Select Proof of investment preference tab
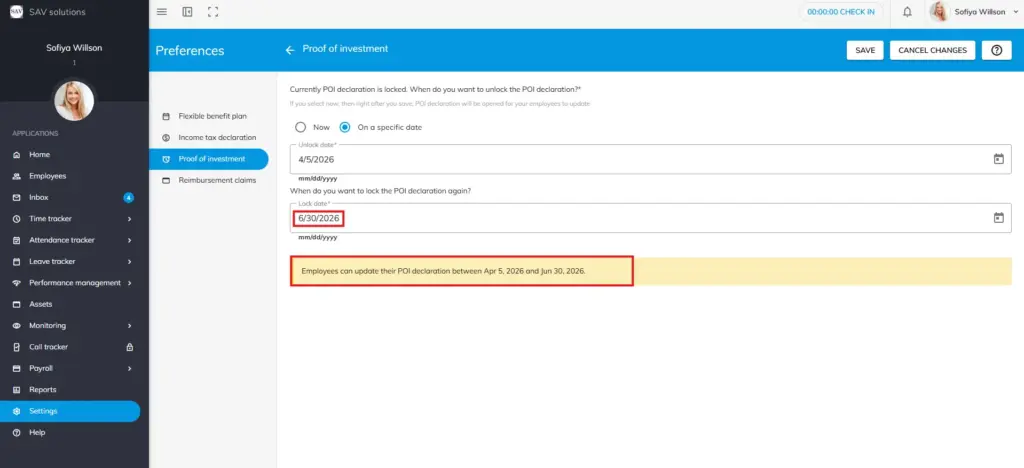 (208, 159)
